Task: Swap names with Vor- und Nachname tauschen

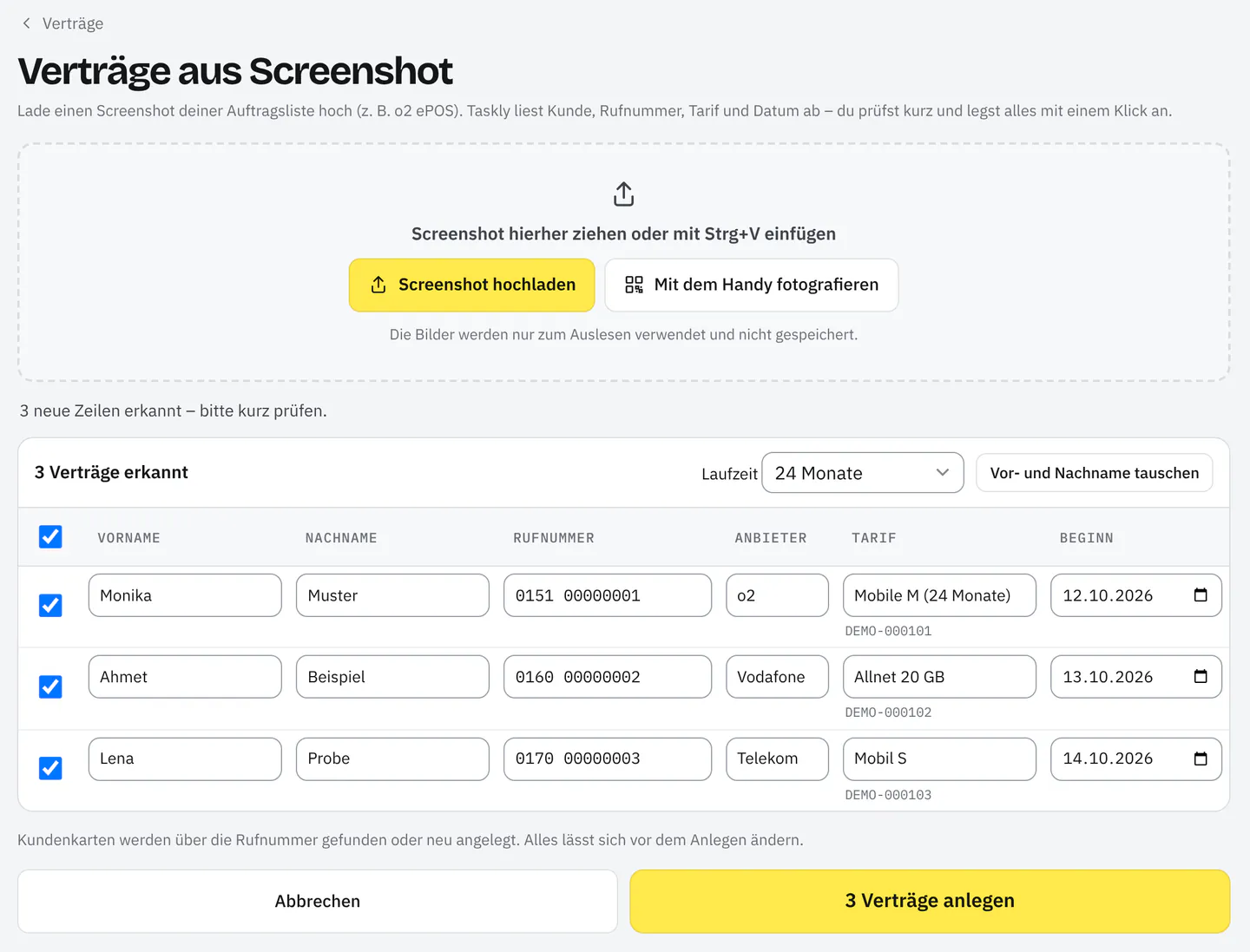Action: click(x=1094, y=473)
